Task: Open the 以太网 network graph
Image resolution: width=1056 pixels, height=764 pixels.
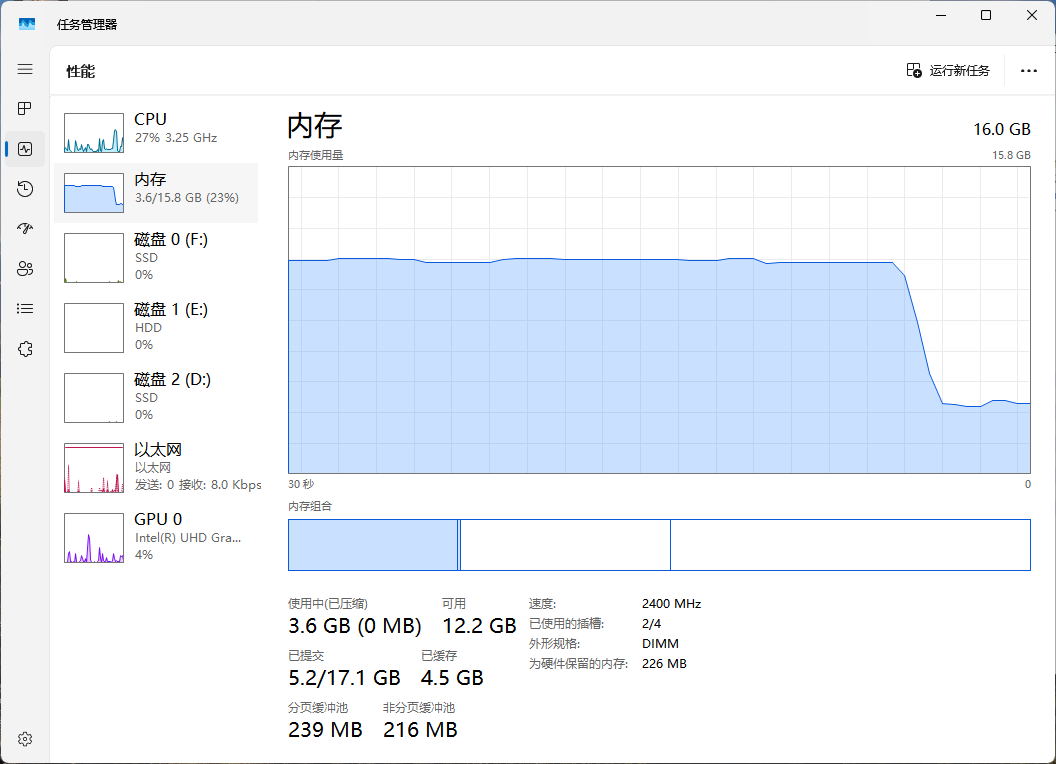Action: 157,467
